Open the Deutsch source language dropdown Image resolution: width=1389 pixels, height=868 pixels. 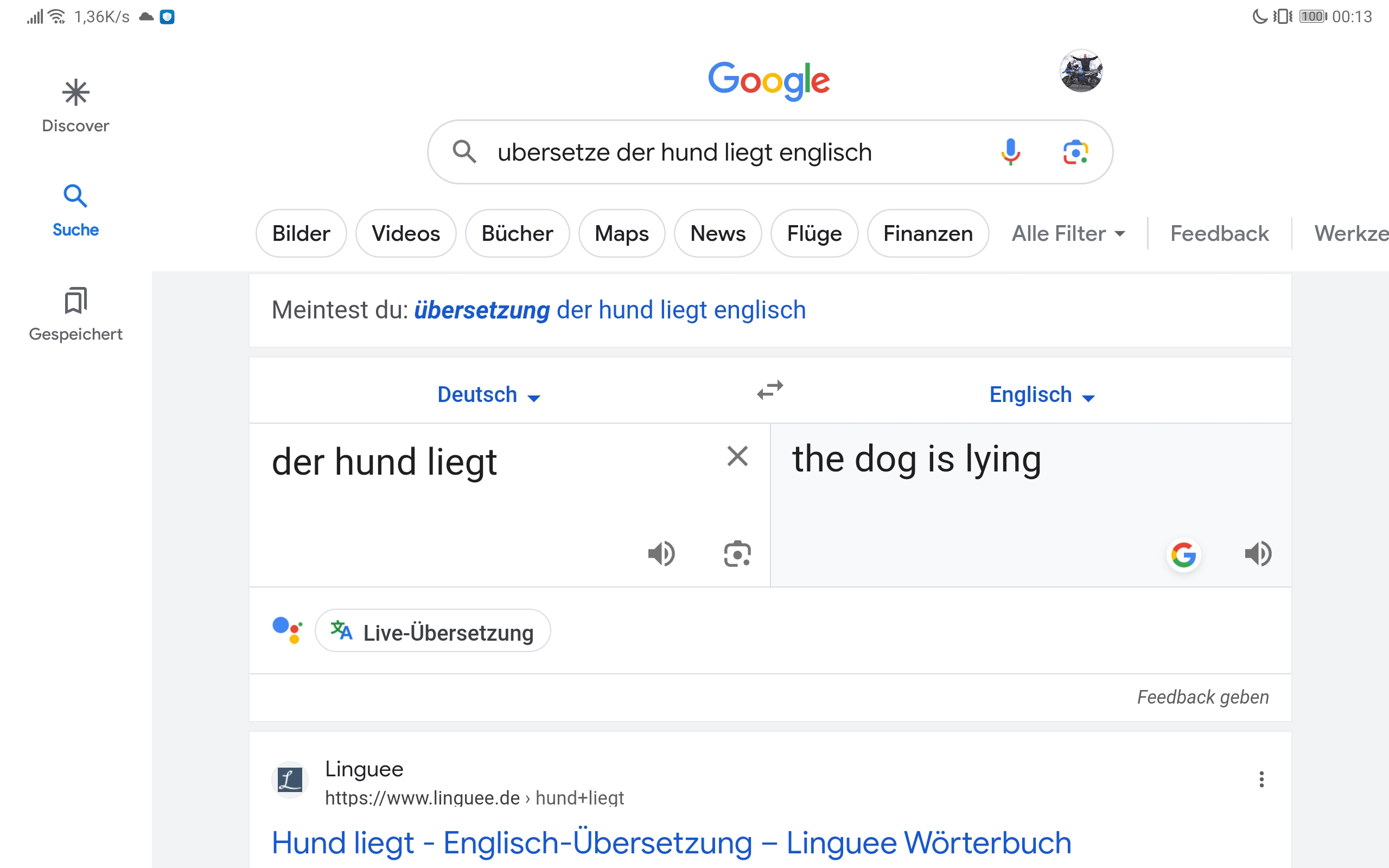click(x=488, y=395)
